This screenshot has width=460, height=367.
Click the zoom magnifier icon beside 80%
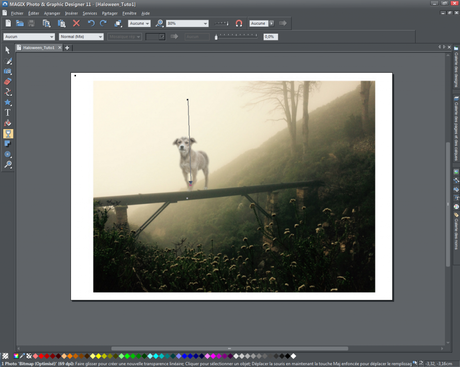[x=159, y=23]
